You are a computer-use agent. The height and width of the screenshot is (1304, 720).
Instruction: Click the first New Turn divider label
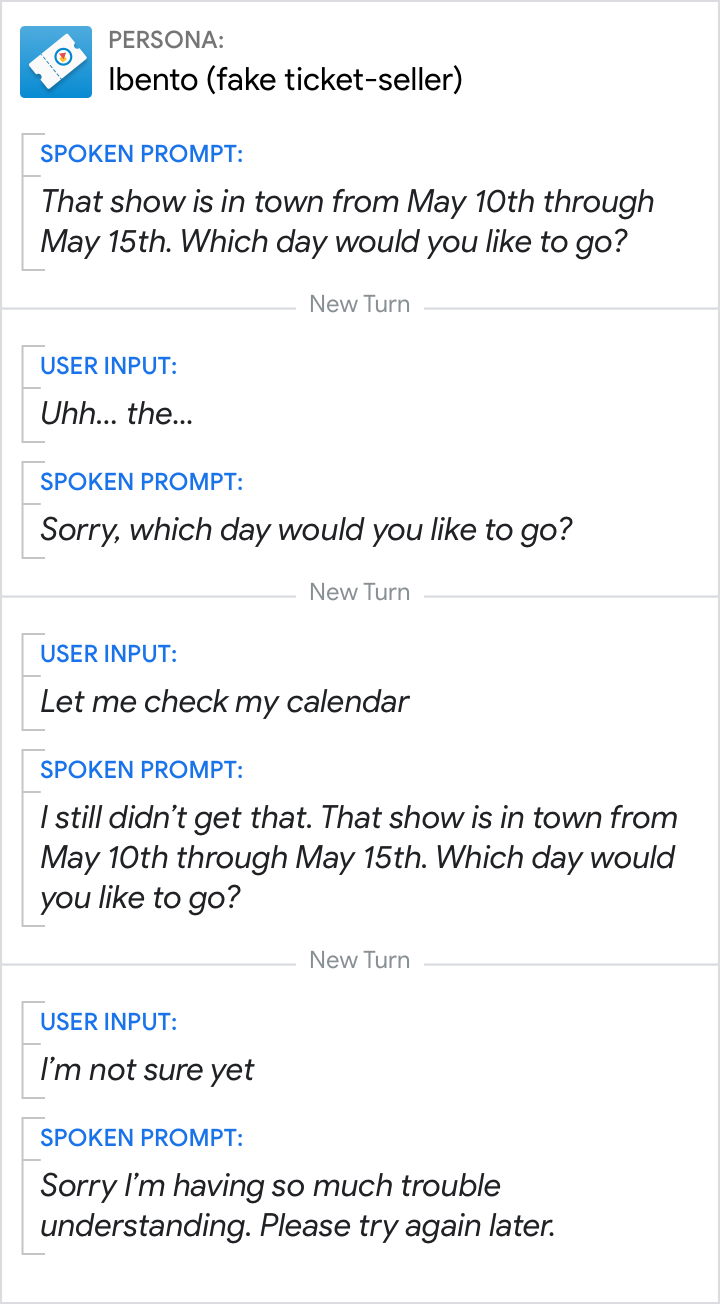tap(359, 304)
